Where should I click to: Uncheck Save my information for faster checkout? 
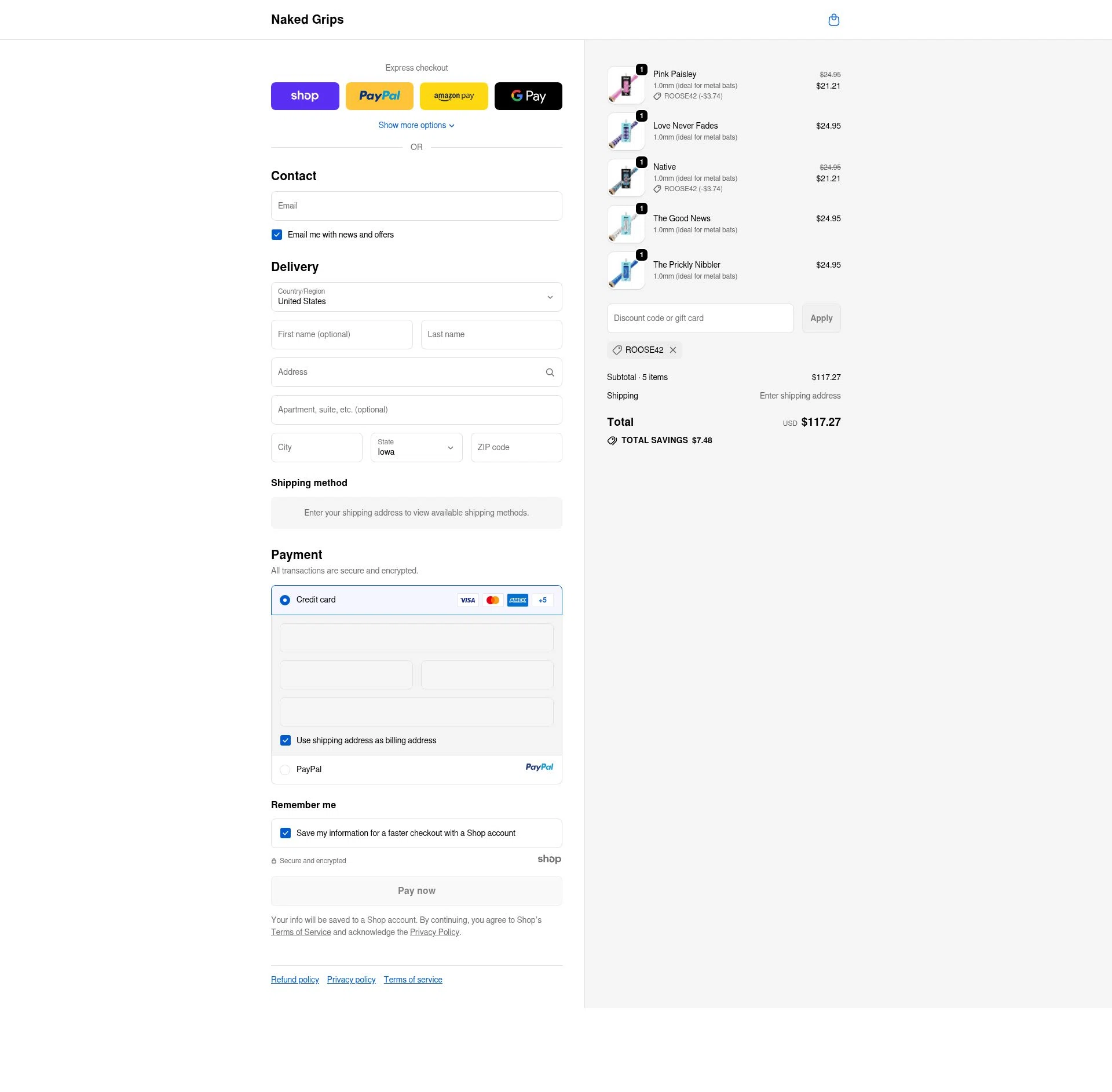click(x=285, y=833)
